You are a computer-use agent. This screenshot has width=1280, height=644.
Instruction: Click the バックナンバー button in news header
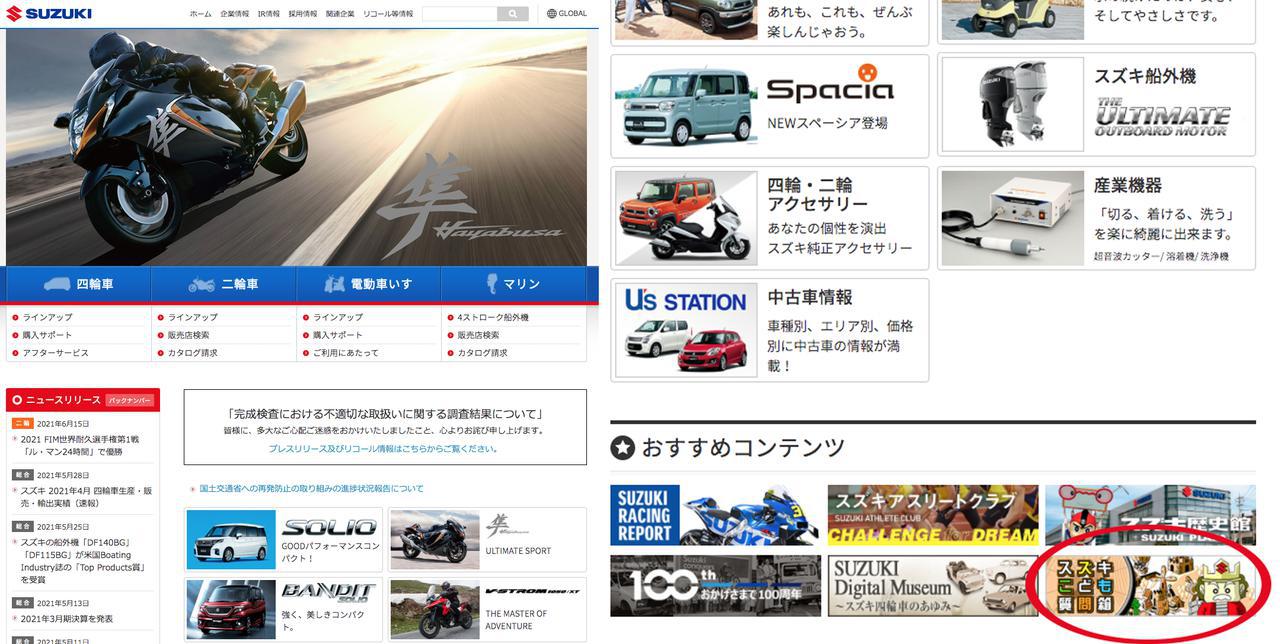130,400
